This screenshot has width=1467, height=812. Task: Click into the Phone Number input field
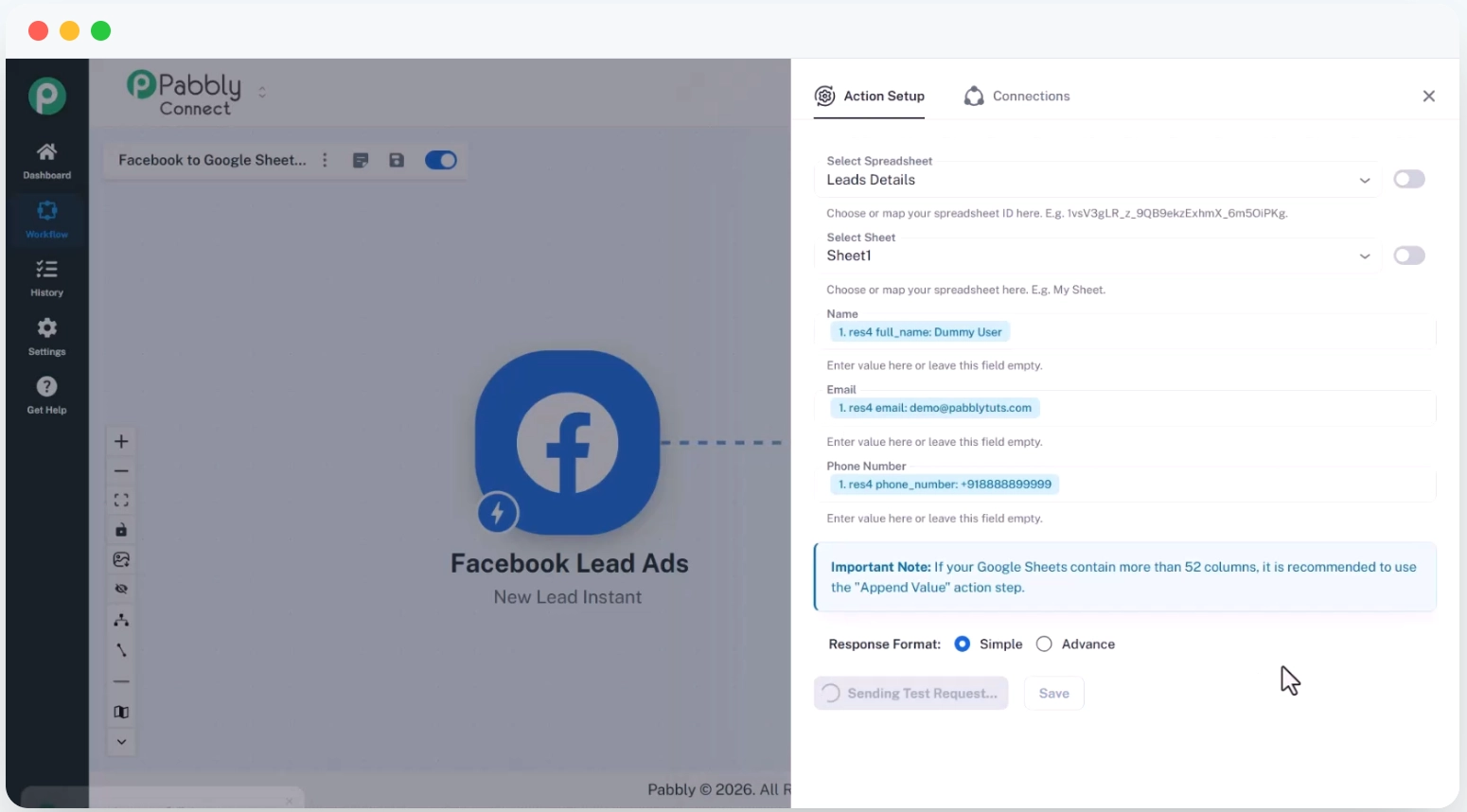point(1124,485)
